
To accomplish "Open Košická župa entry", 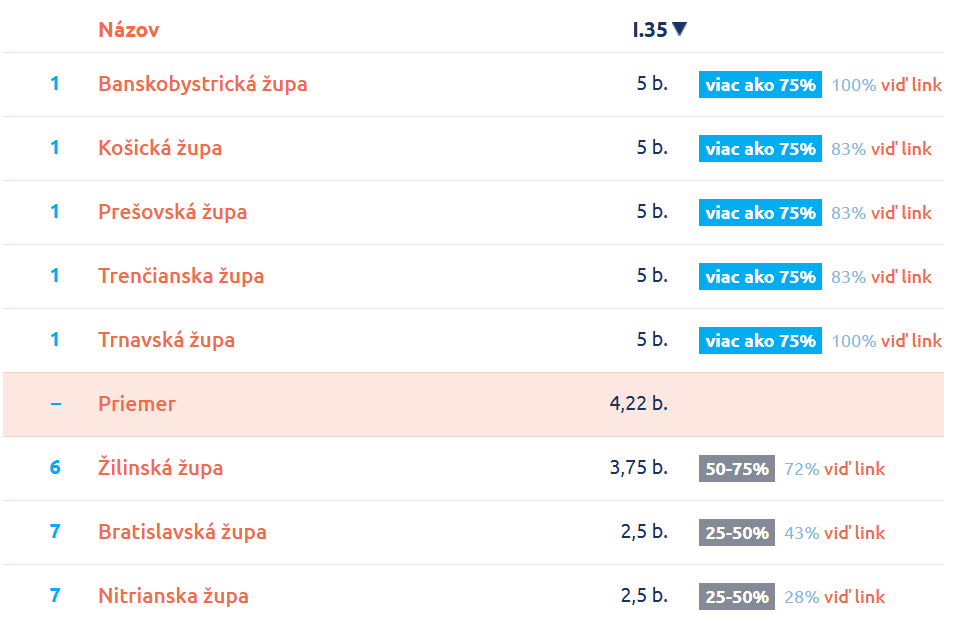I will click(160, 148).
